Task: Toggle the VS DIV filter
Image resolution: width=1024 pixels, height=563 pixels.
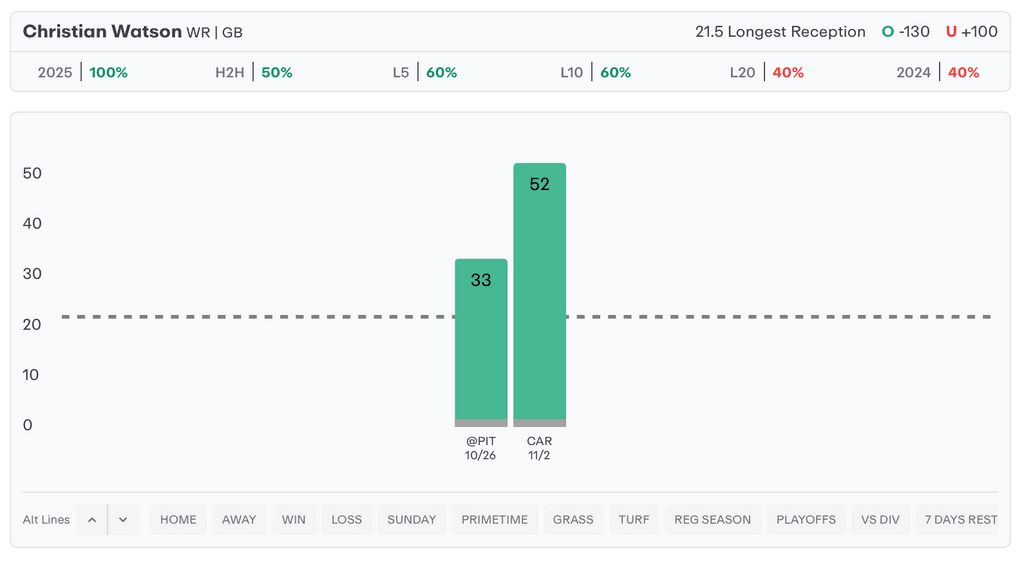Action: (881, 520)
